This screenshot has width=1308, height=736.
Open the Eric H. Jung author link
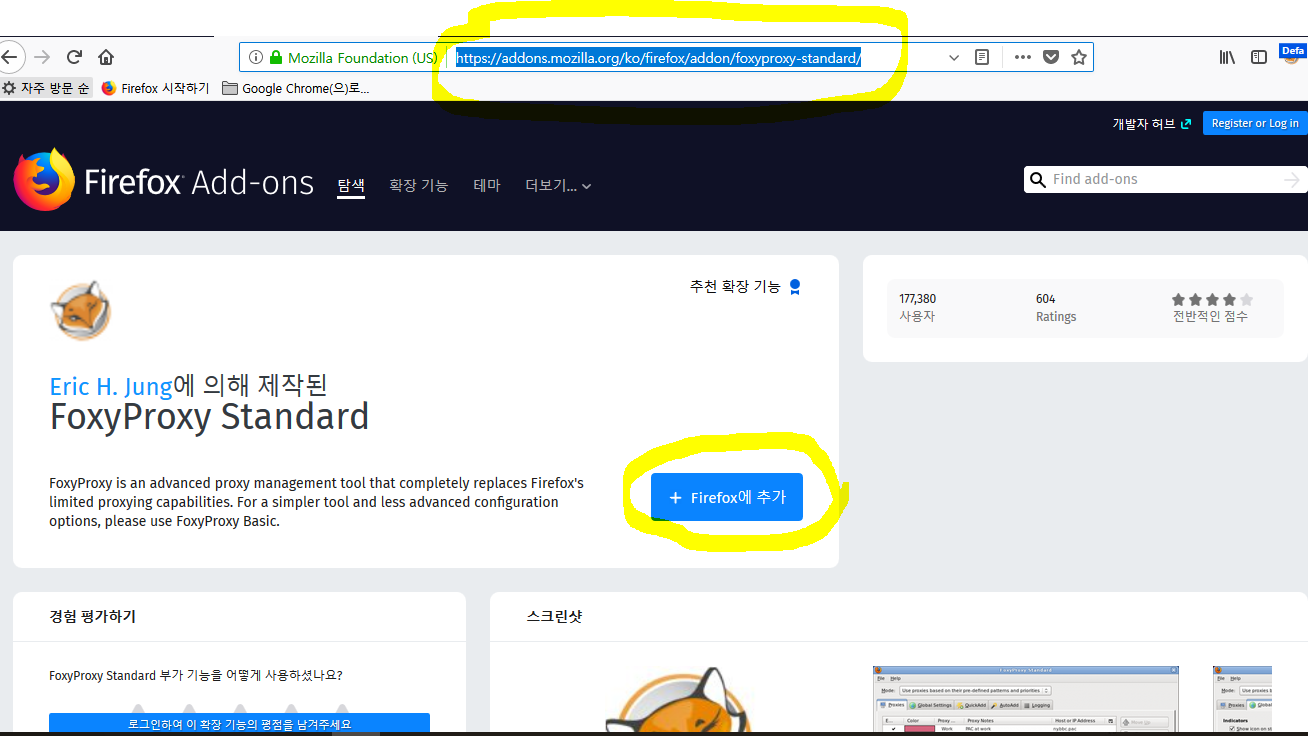point(111,386)
